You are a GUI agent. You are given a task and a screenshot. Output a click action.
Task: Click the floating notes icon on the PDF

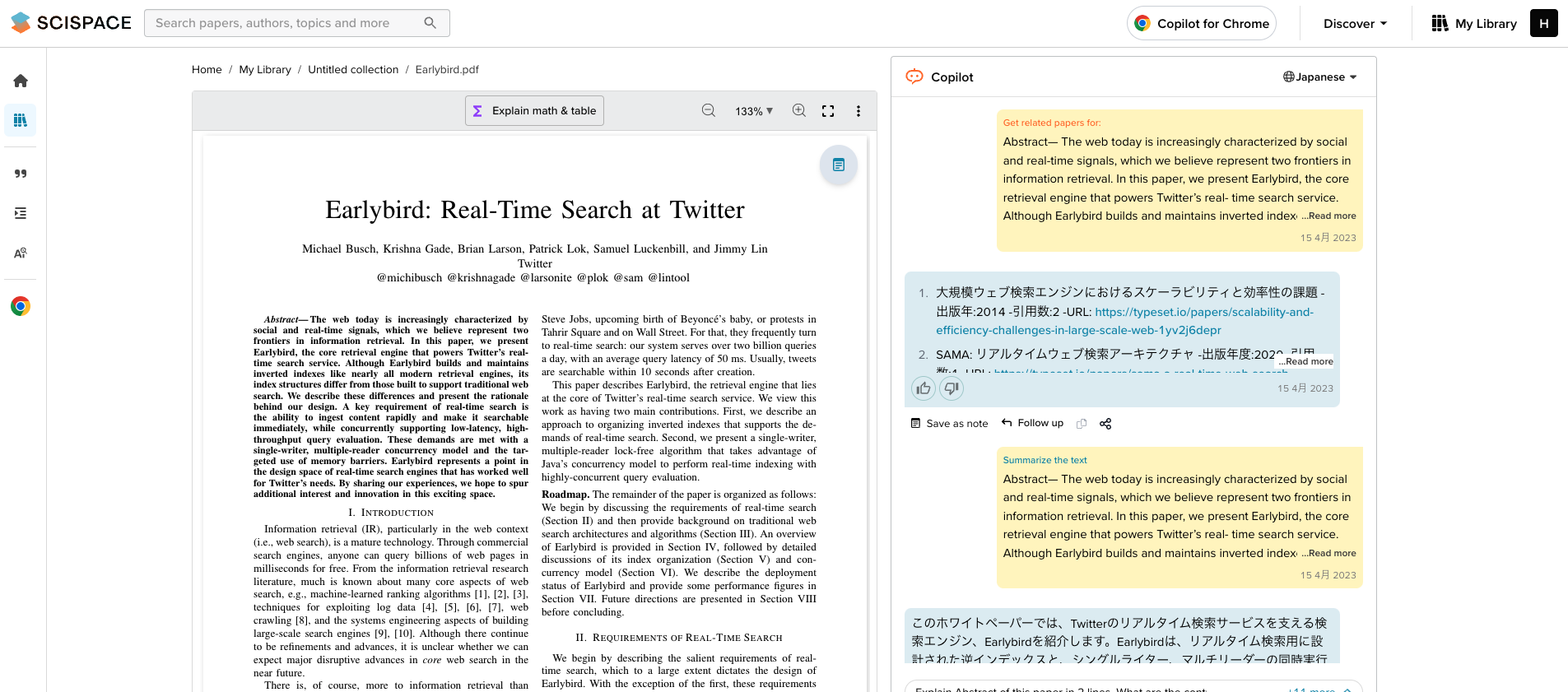[x=838, y=165]
